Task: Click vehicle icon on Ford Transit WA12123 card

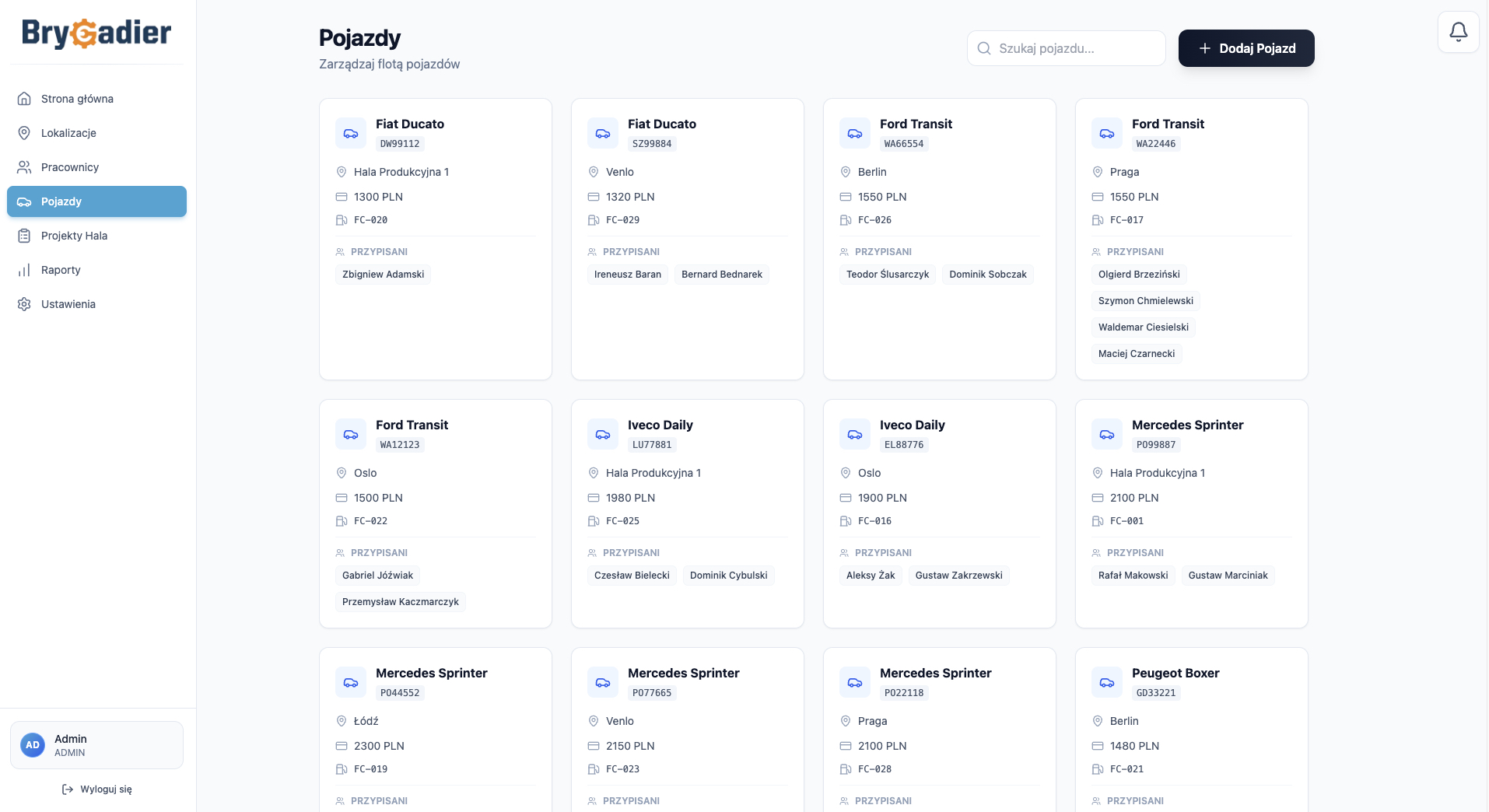Action: 351,434
